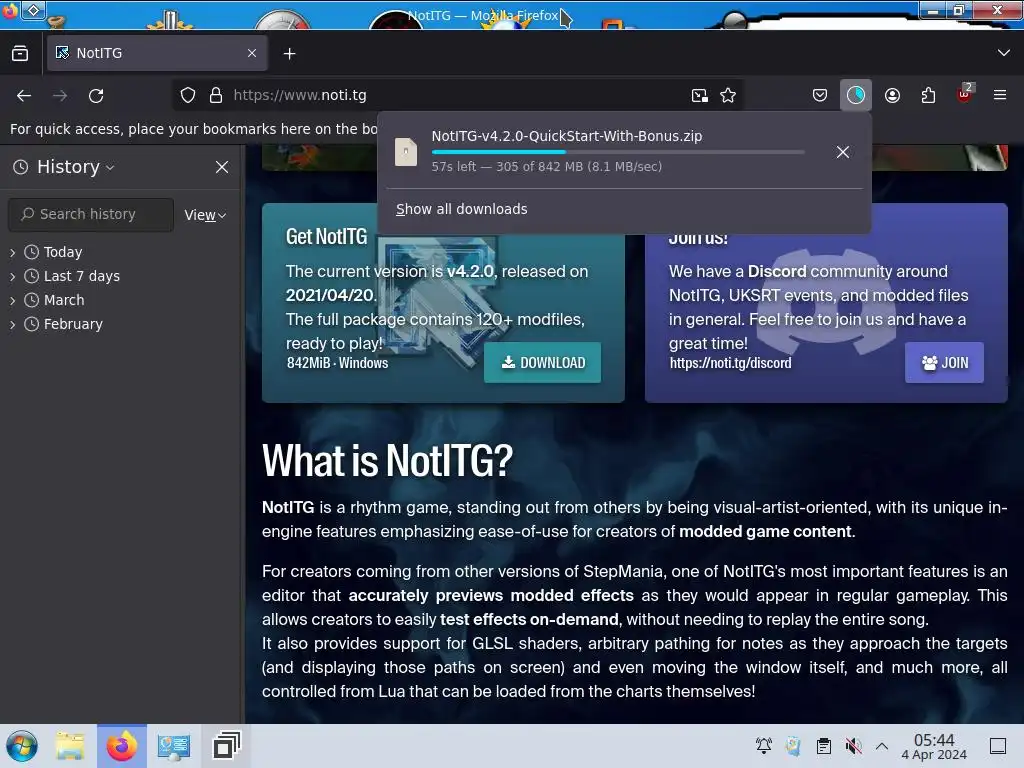Click the https://noti.tg/discord text

point(730,363)
